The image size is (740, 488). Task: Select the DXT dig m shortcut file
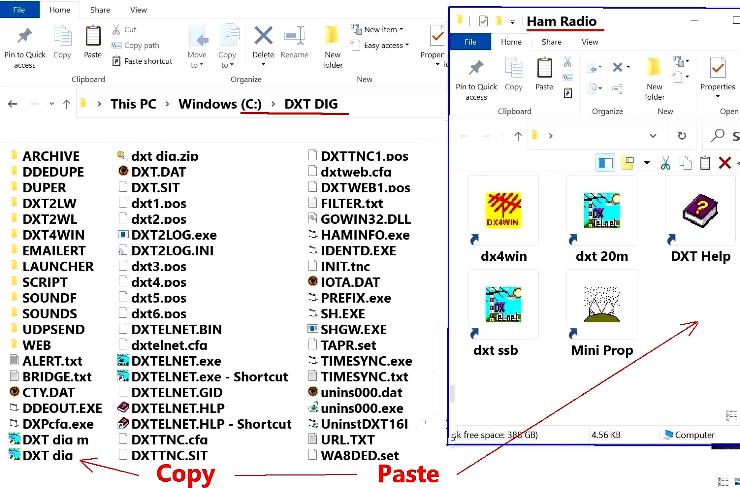tap(49, 440)
